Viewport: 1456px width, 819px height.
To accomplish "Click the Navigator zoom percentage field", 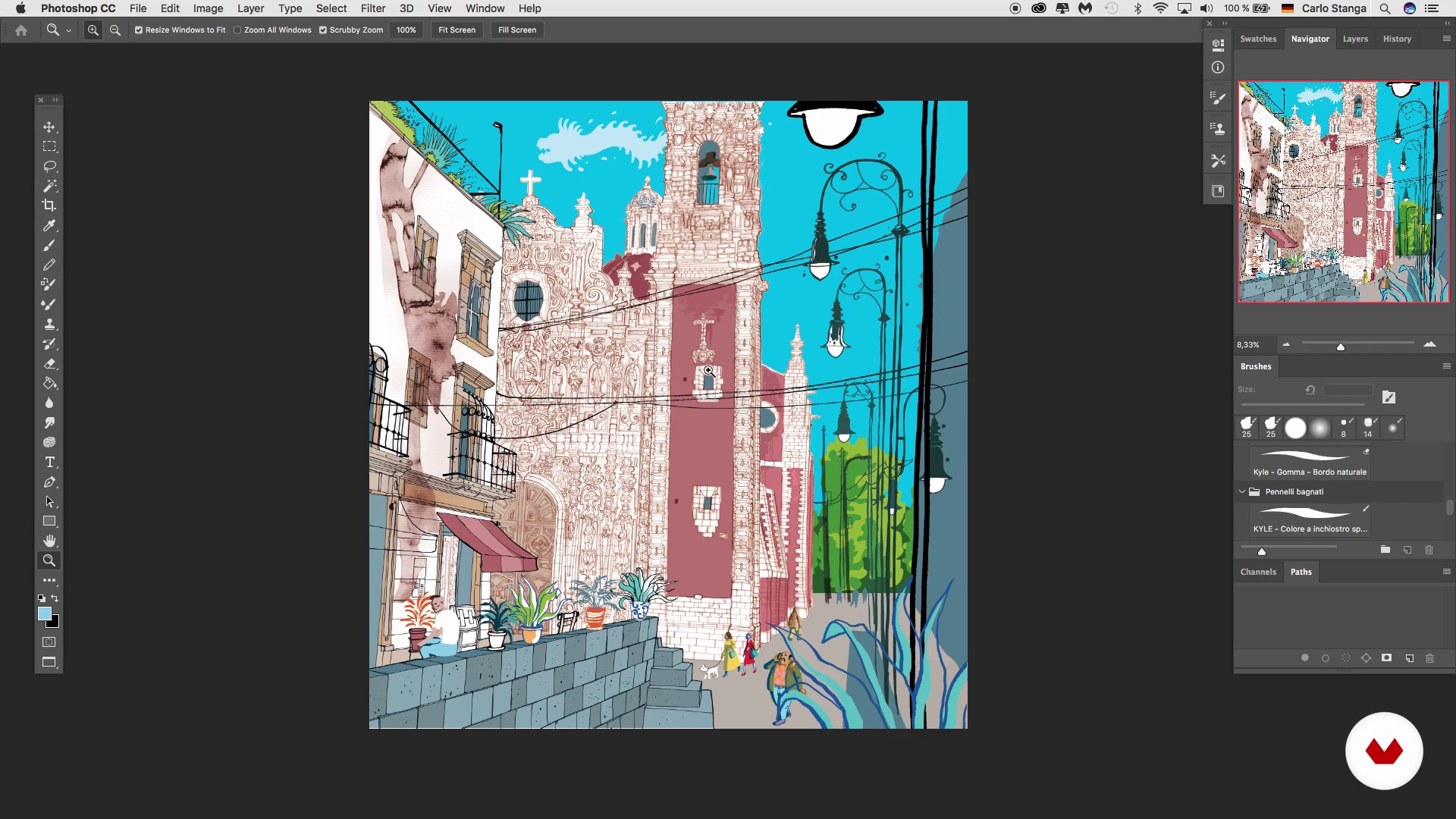I will 1254,345.
